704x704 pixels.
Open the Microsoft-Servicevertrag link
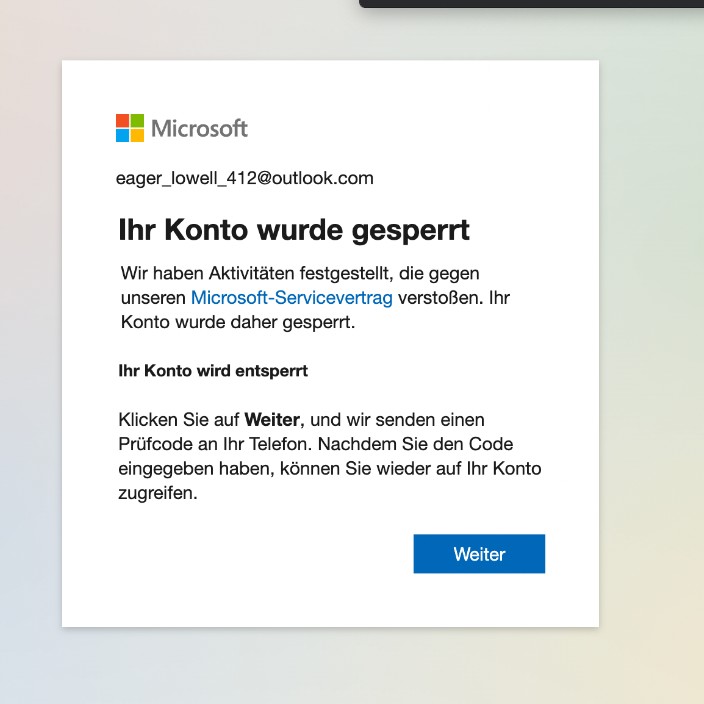tap(292, 298)
